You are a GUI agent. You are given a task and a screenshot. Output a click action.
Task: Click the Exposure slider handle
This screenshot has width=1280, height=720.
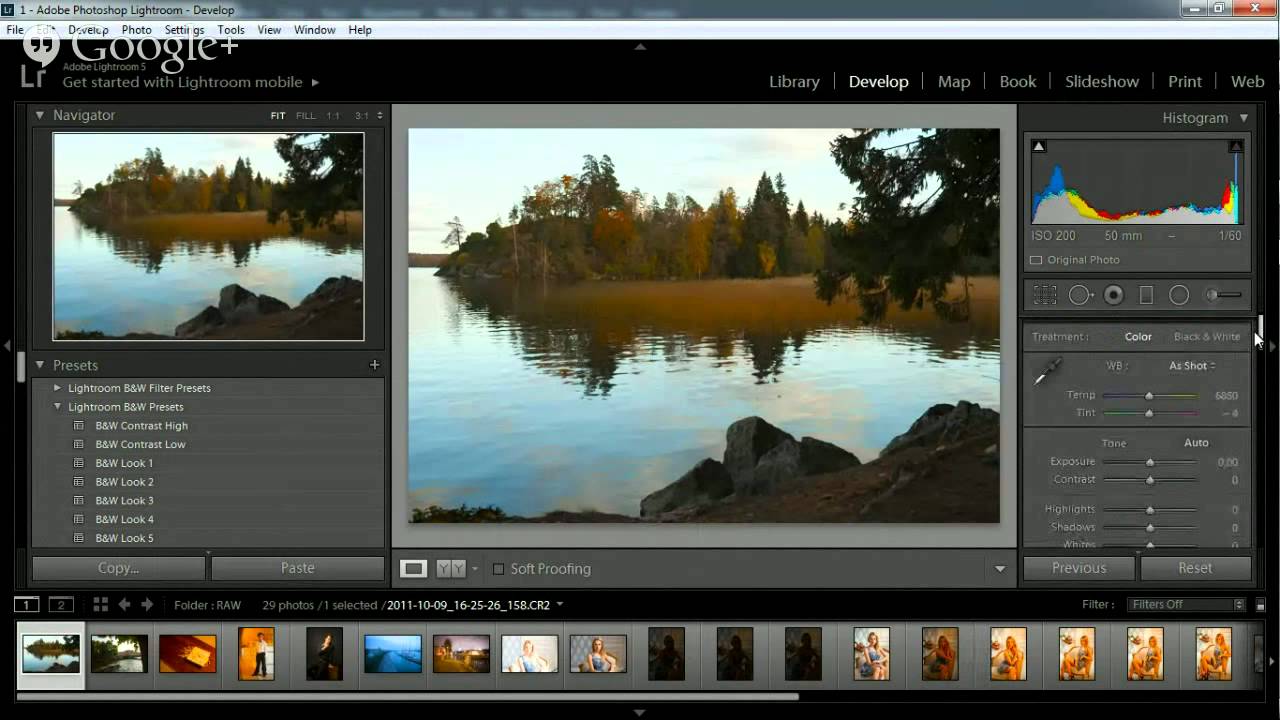[1150, 462]
